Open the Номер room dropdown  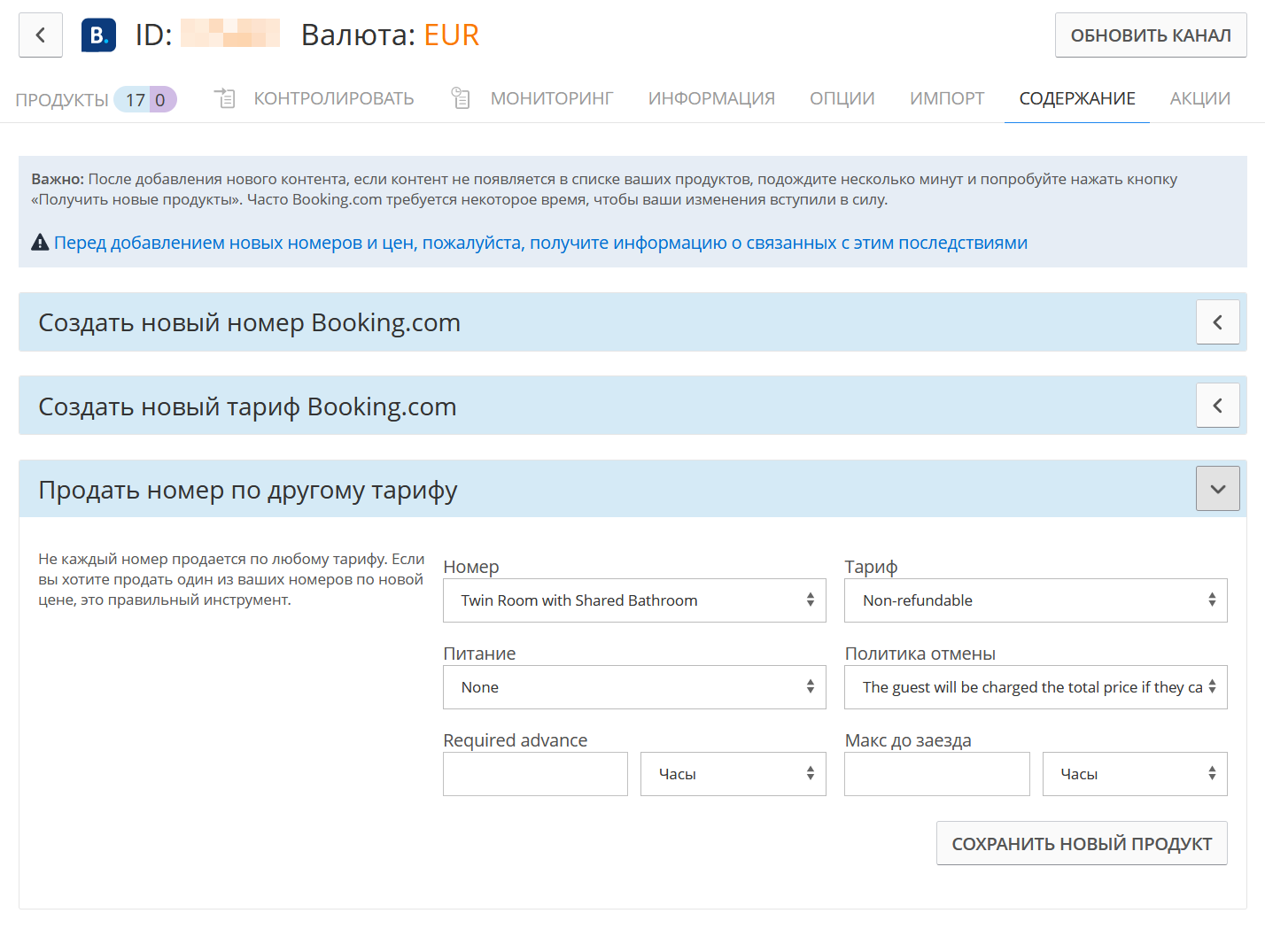(634, 600)
